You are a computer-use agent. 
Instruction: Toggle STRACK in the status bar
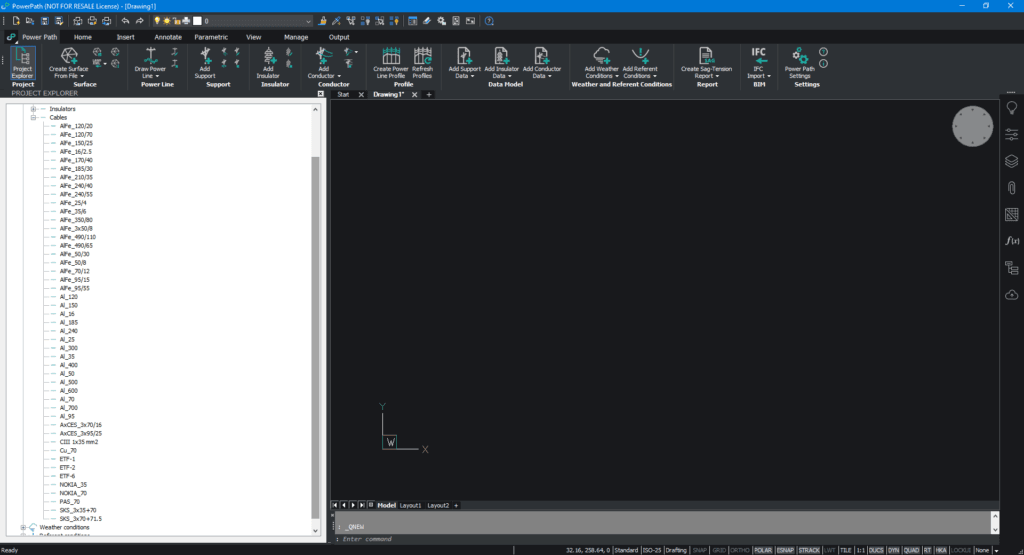pos(809,550)
